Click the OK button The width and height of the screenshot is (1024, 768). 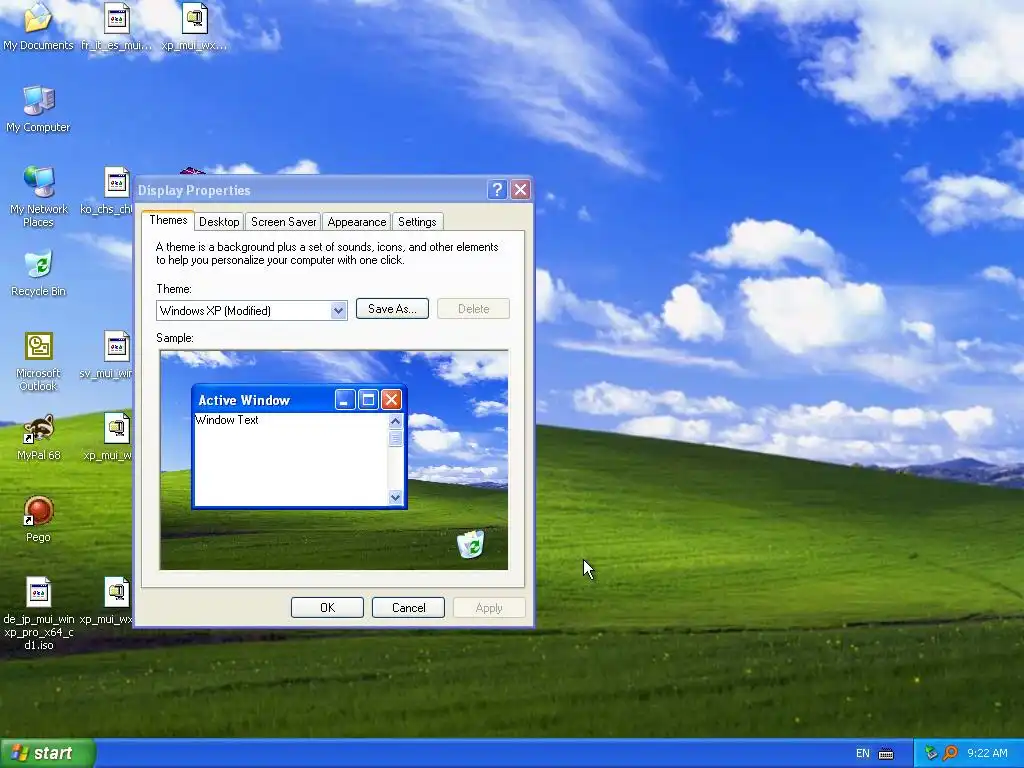[327, 607]
